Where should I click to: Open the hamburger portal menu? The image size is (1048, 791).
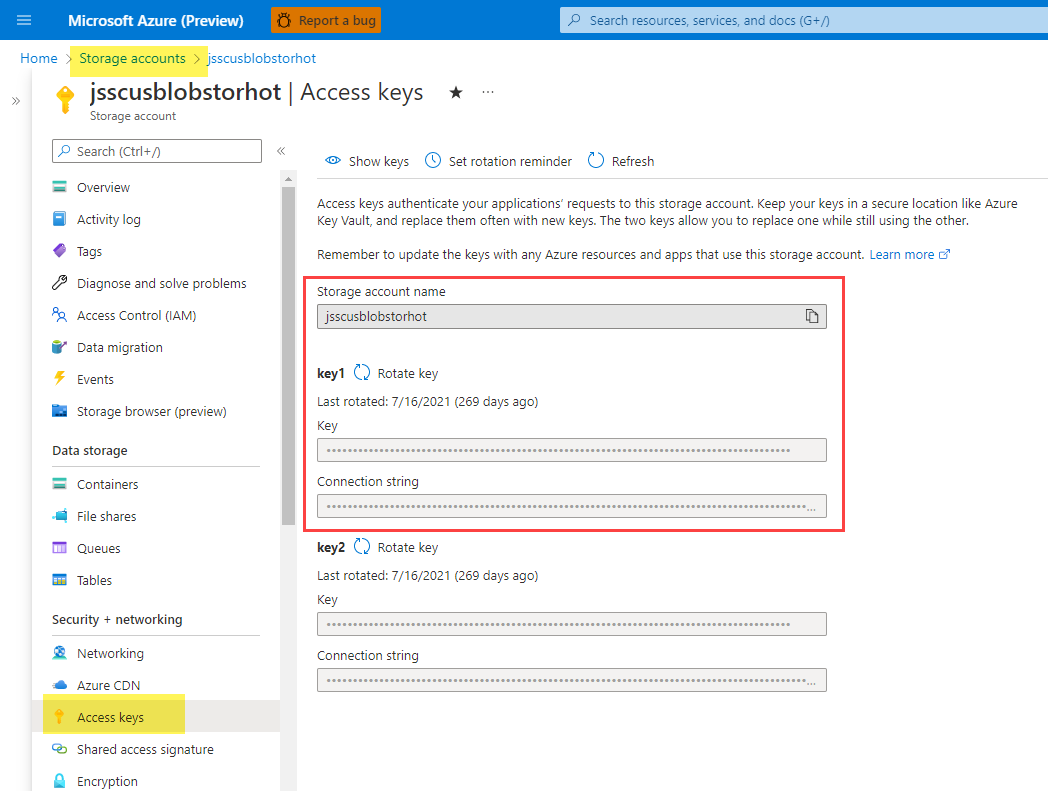coord(25,20)
